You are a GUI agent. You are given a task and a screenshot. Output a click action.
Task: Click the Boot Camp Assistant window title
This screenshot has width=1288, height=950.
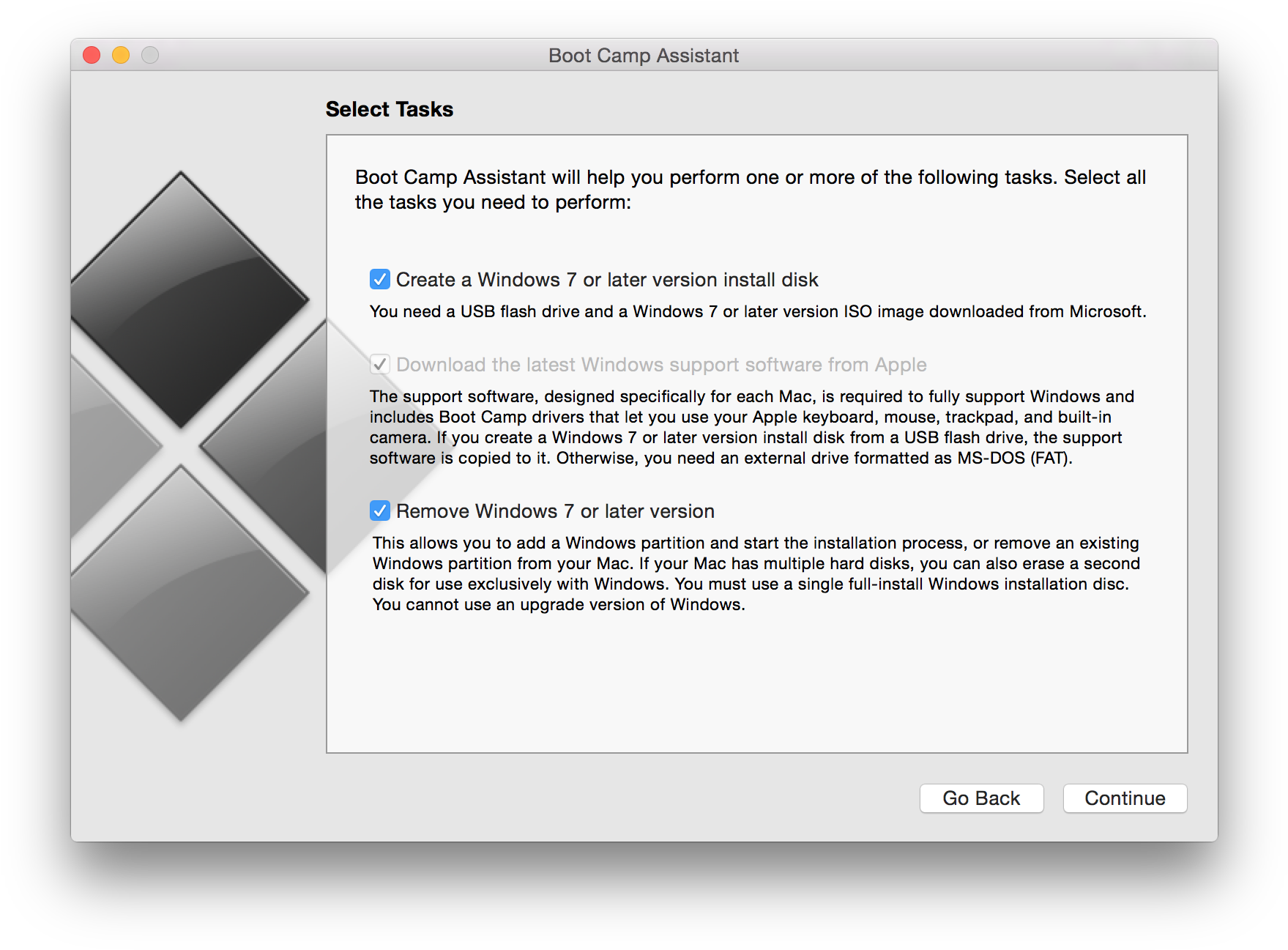(644, 56)
